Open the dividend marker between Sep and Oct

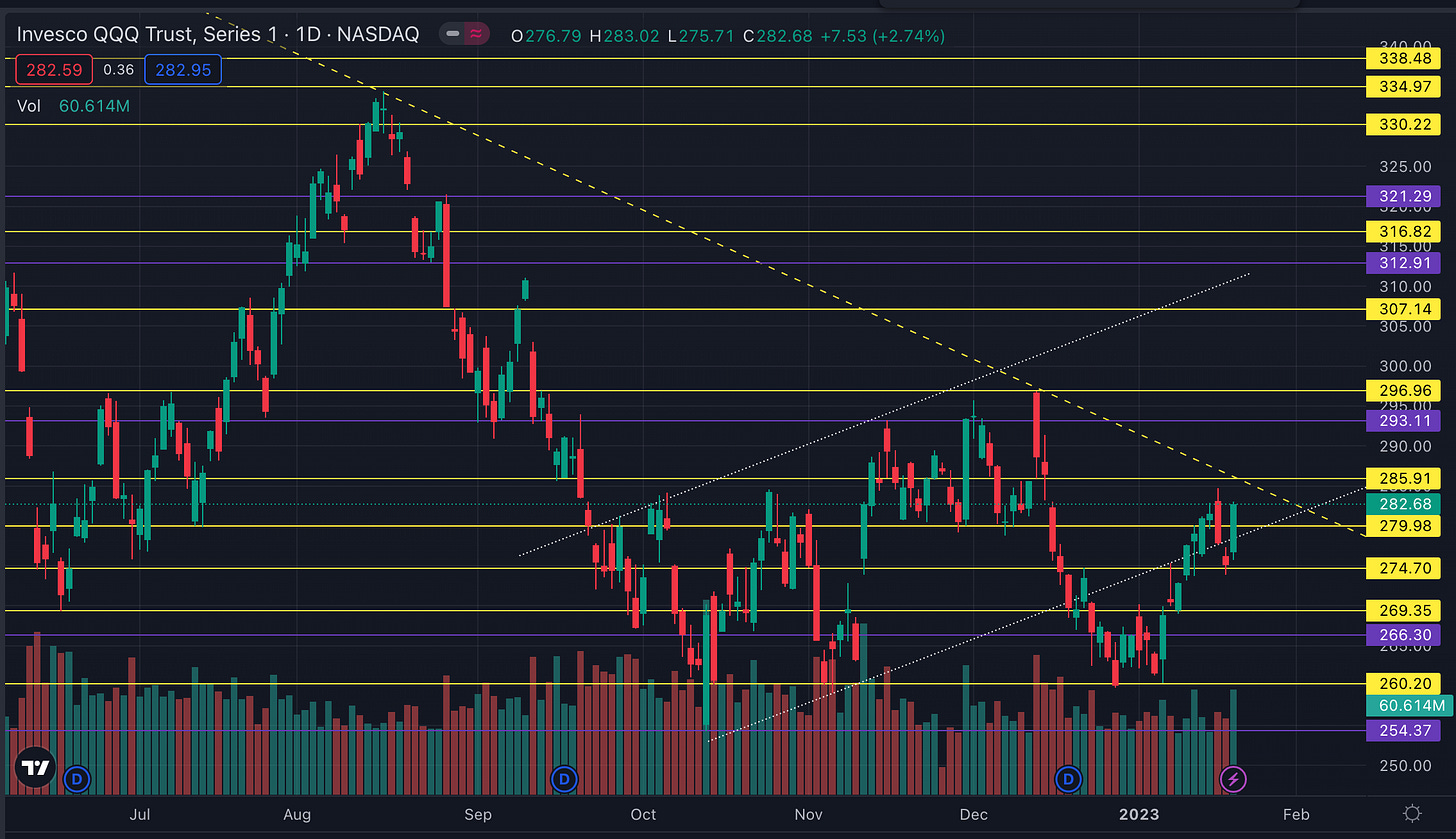(x=564, y=778)
